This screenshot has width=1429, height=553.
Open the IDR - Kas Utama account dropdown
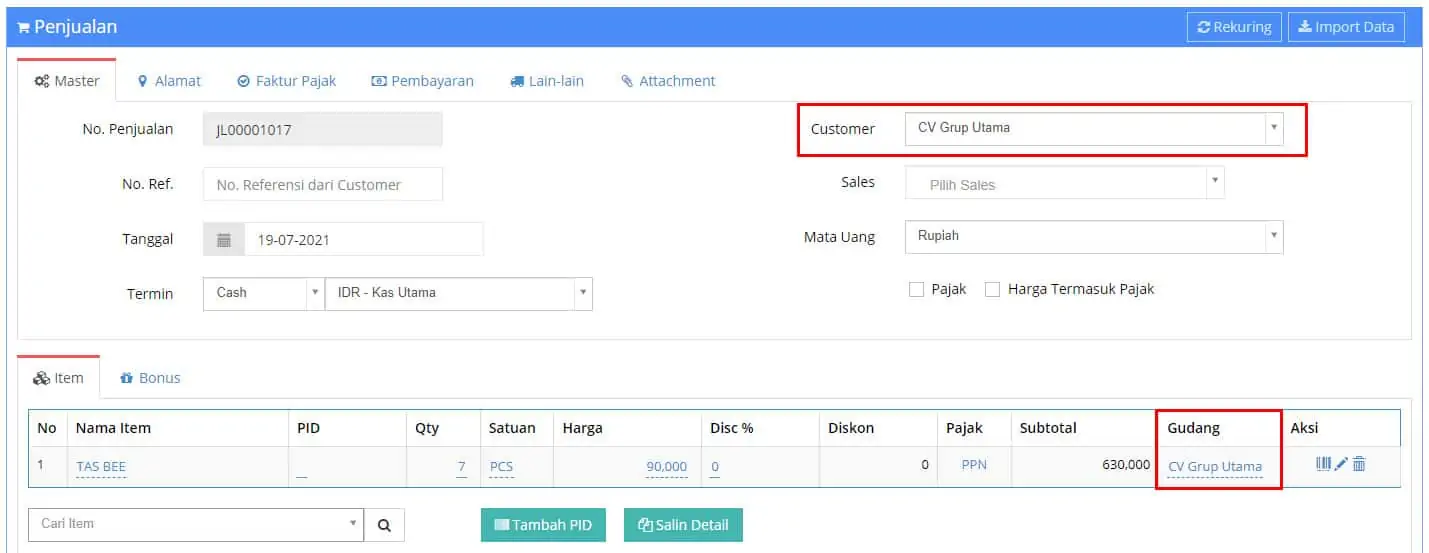[x=459, y=293]
